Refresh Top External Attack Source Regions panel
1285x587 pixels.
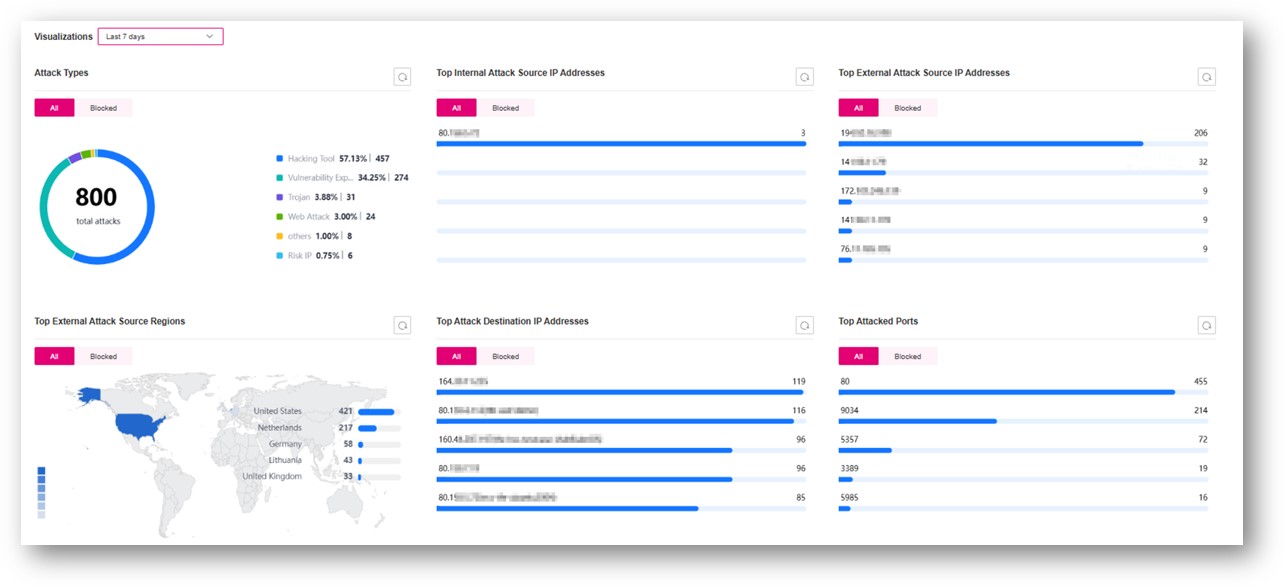point(402,325)
